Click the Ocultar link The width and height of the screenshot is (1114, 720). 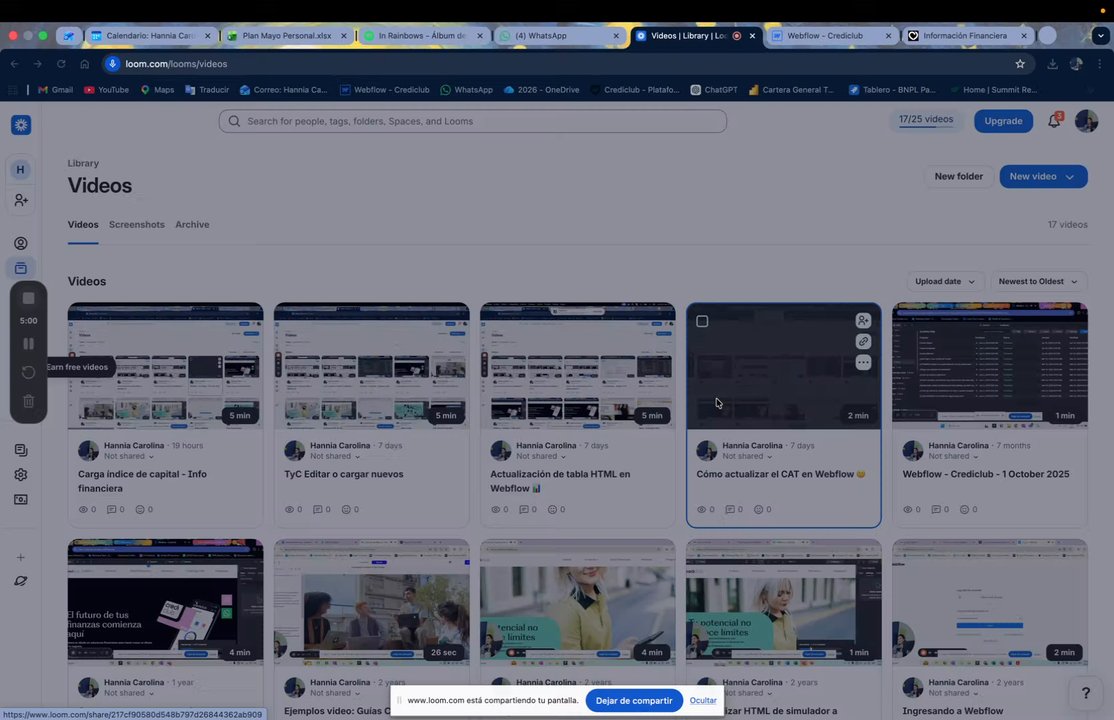(x=703, y=701)
